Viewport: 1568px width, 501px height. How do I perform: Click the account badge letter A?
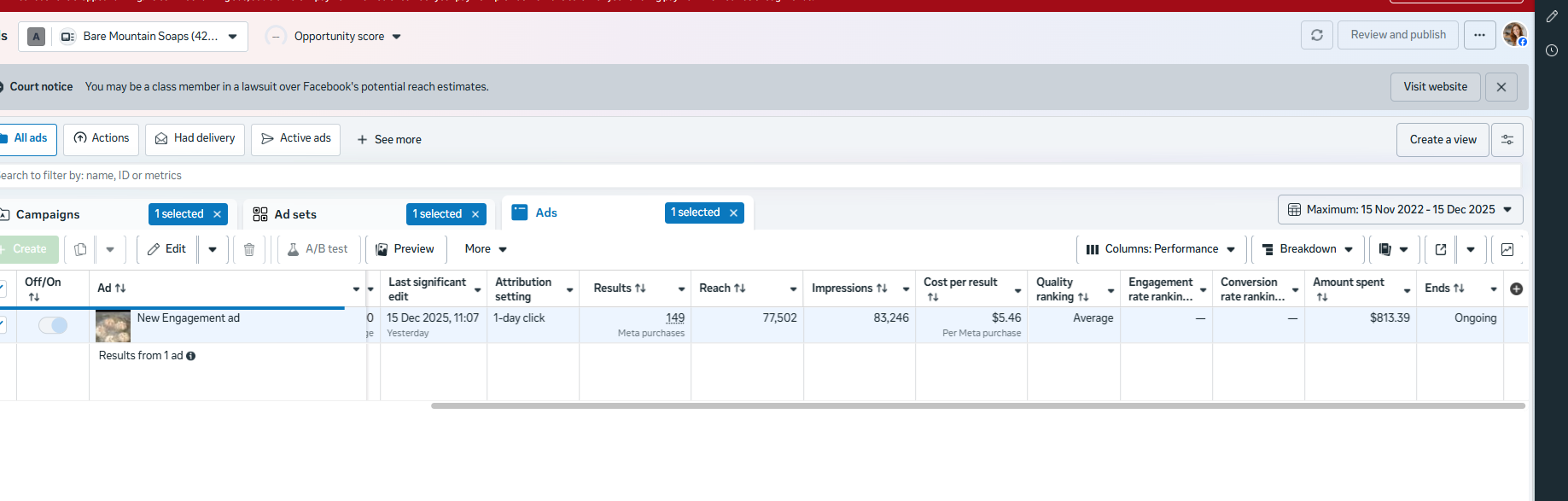click(x=36, y=37)
